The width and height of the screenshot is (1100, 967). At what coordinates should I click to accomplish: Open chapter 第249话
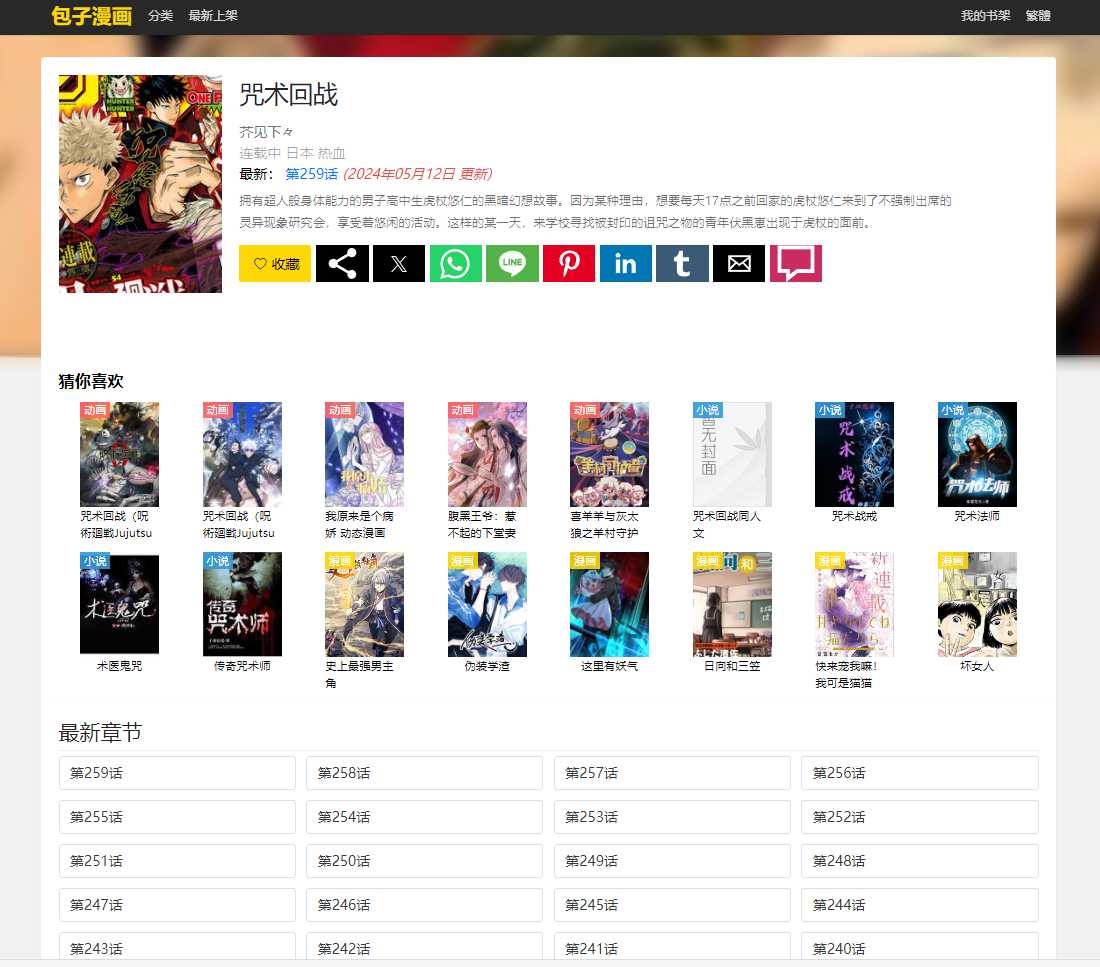point(672,860)
